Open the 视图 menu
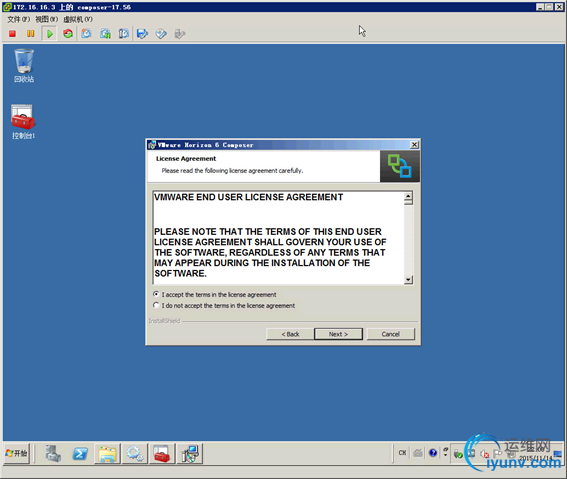The width and height of the screenshot is (567, 479). pos(46,19)
